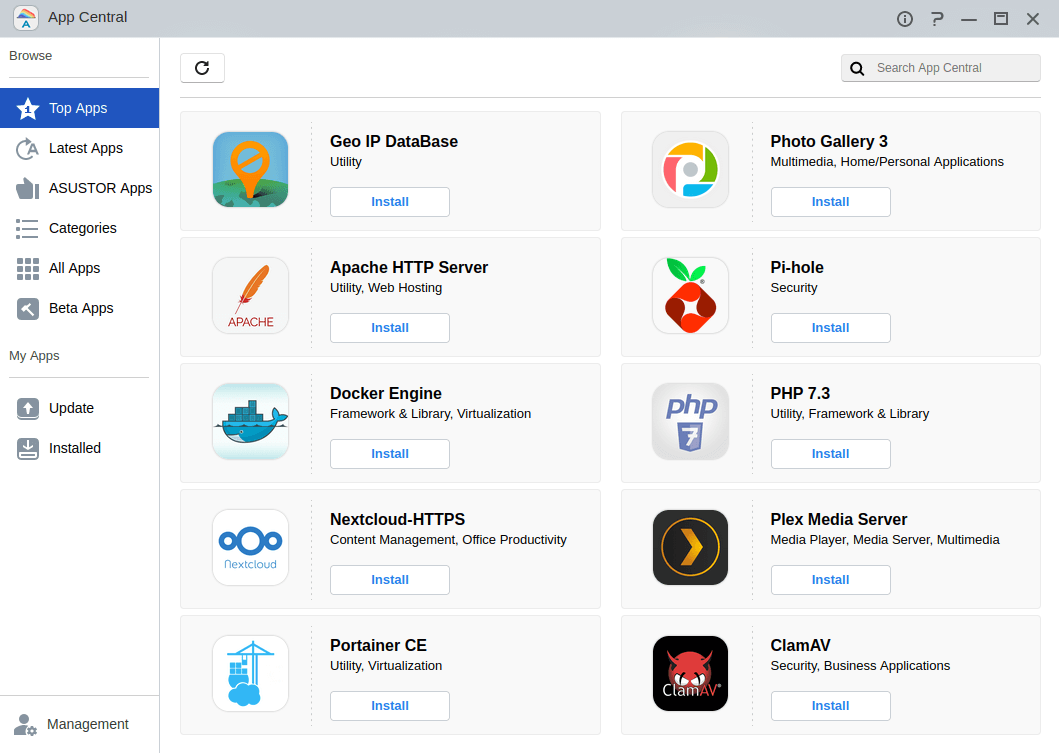Viewport: 1059px width, 753px height.
Task: Install Photo Gallery 3
Action: [831, 202]
